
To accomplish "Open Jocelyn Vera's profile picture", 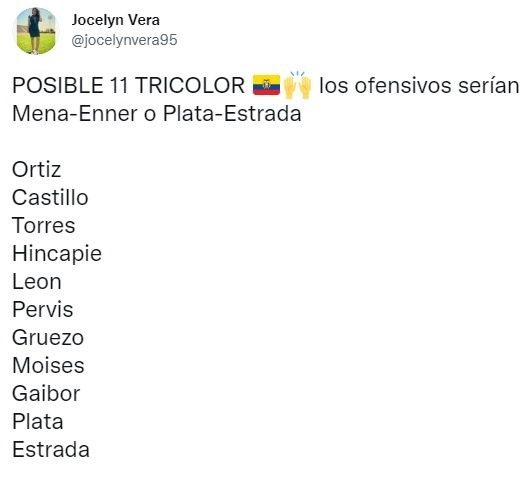I will click(36, 31).
